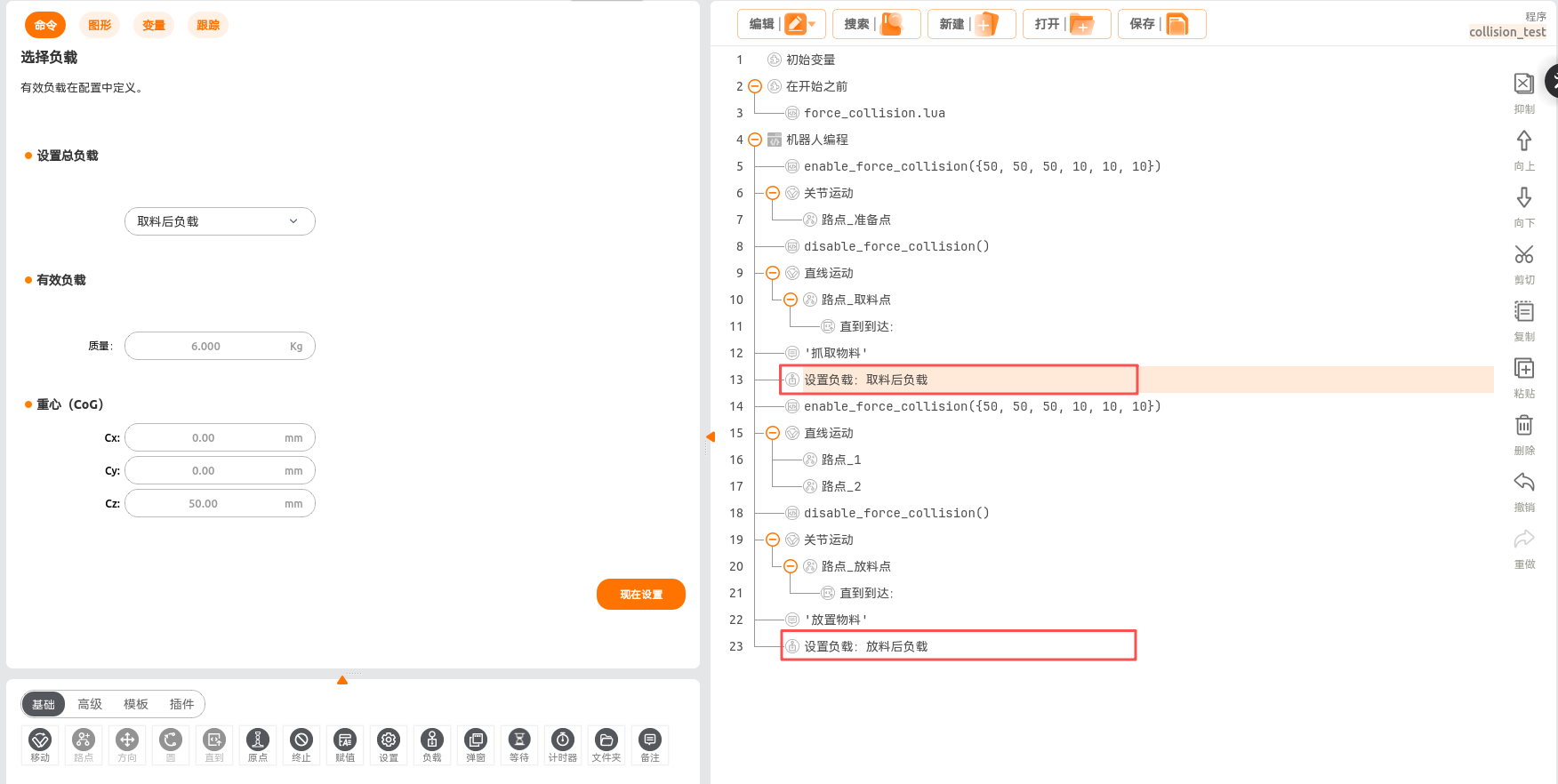Switch to the 变量 tab

click(154, 25)
